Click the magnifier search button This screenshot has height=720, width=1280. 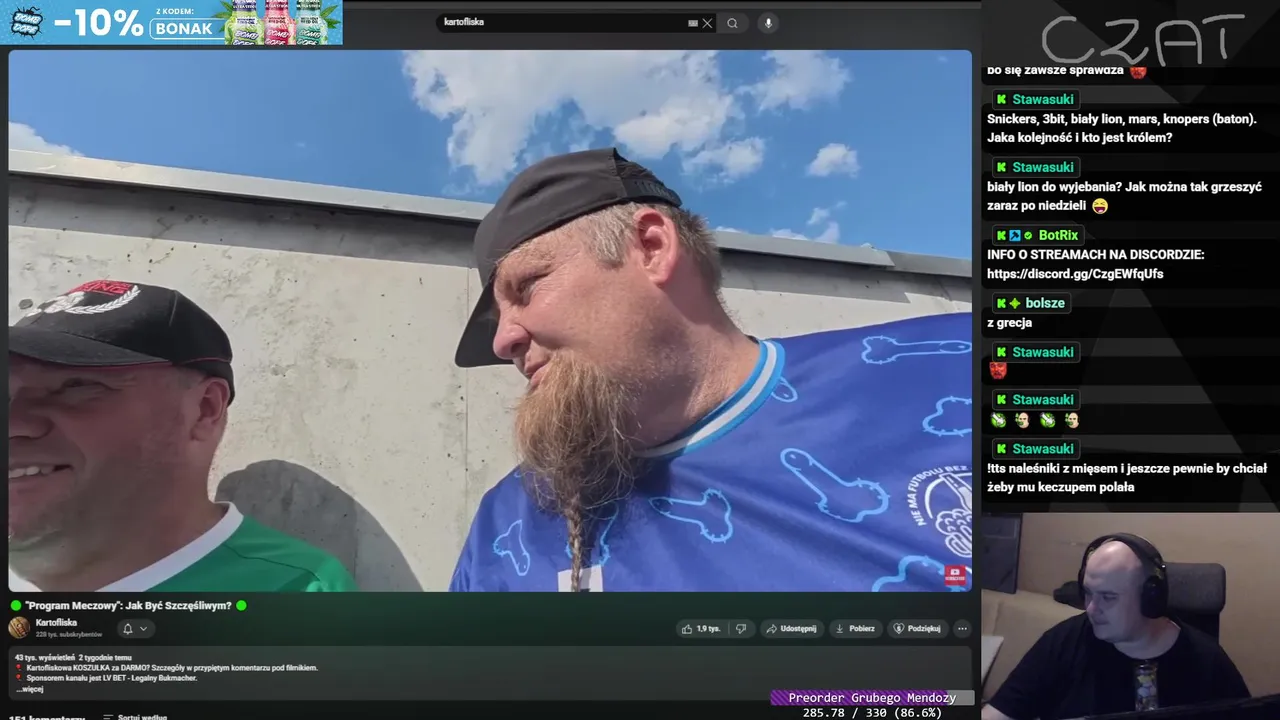(x=733, y=23)
